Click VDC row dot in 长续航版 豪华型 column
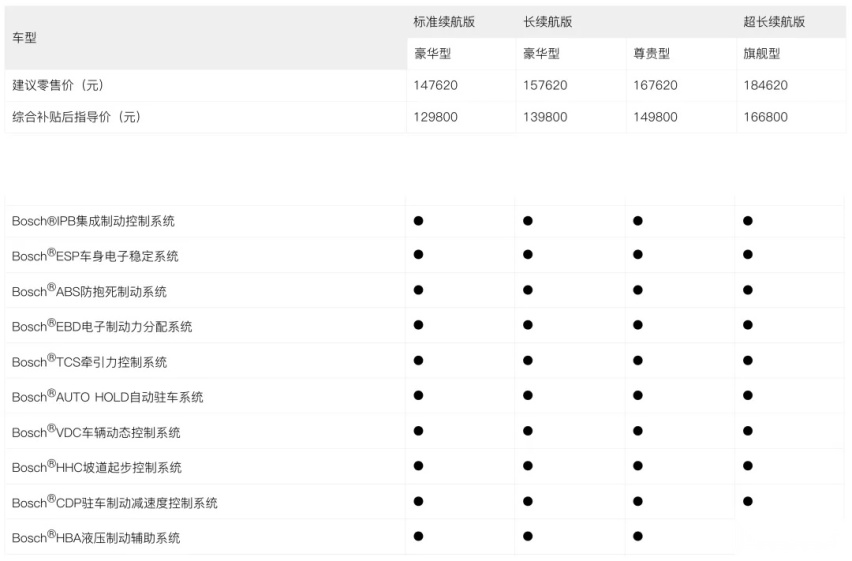Screen dimensions: 852x561 (x=528, y=431)
